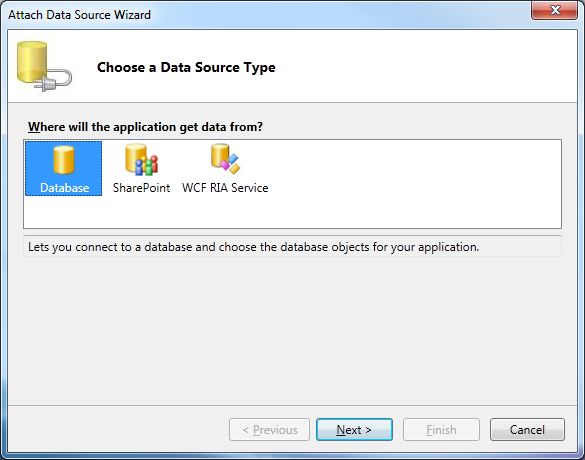Advance with the Next > button

pyautogui.click(x=354, y=429)
